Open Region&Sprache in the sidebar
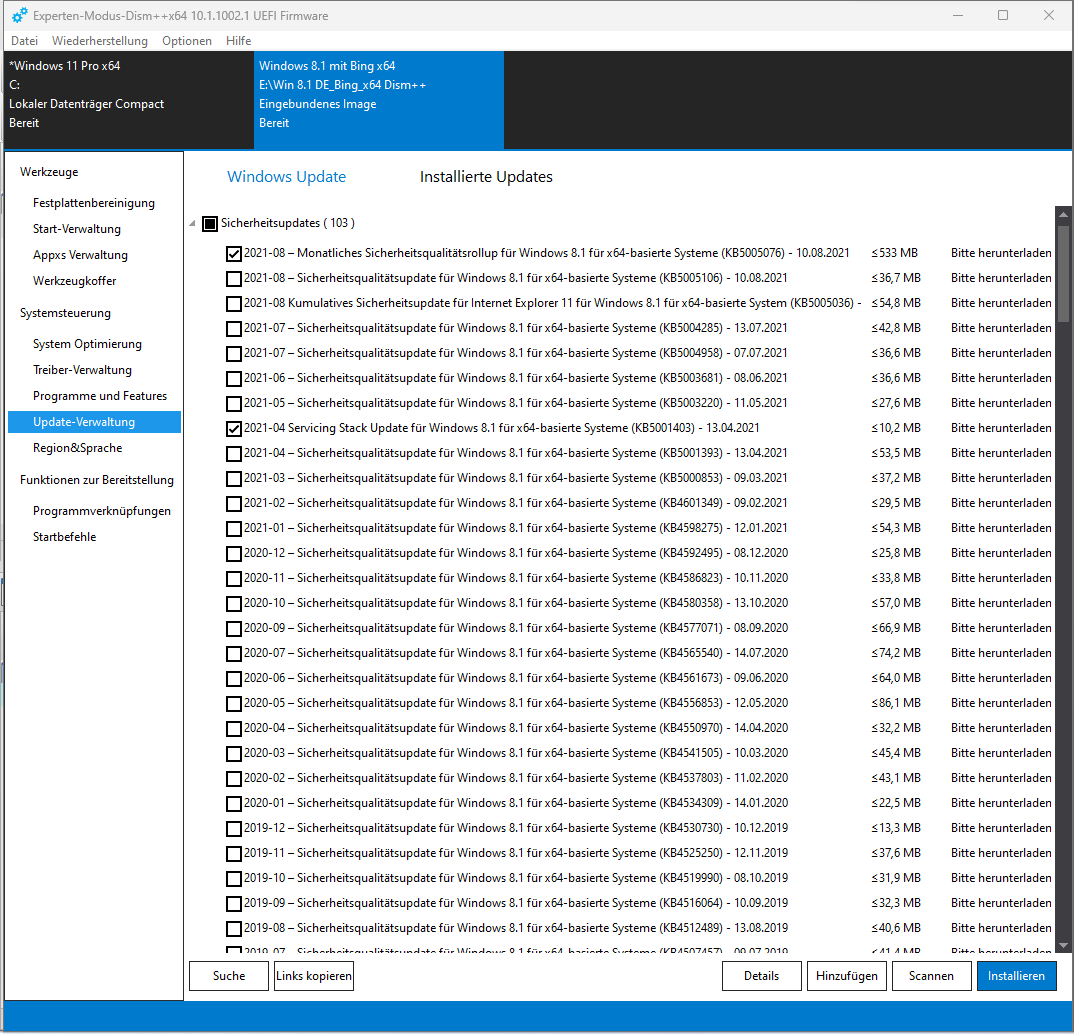 (x=77, y=448)
